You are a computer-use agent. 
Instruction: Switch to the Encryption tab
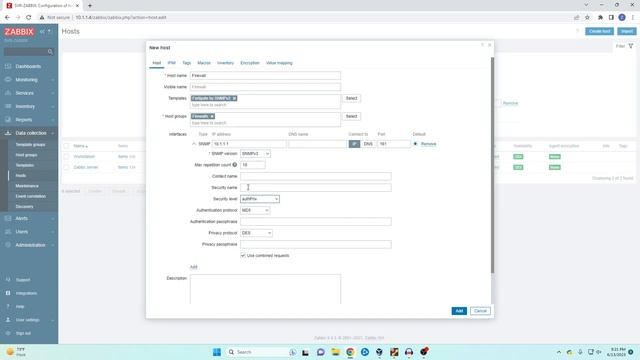click(x=250, y=63)
